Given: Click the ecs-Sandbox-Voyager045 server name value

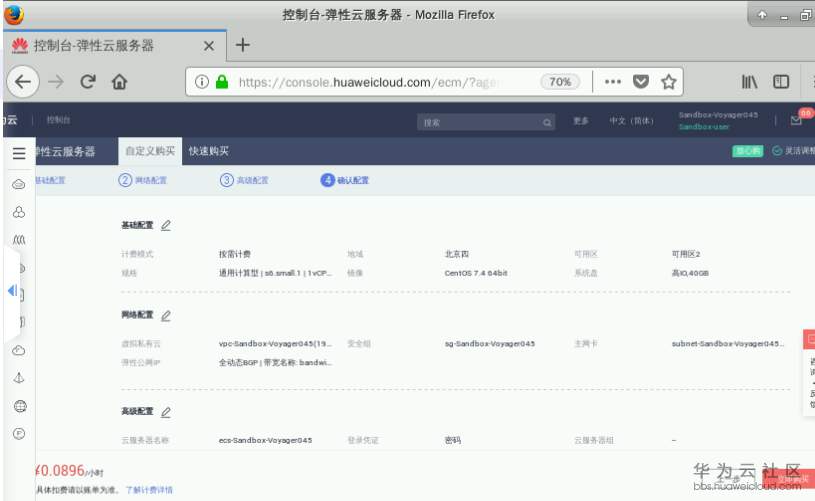Looking at the screenshot, I should click(265, 440).
